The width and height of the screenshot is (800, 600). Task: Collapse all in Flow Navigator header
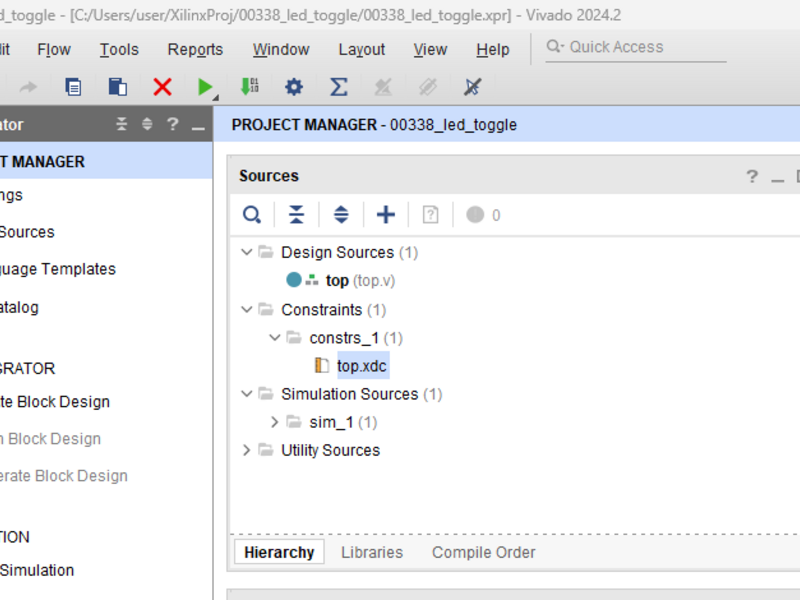point(121,124)
